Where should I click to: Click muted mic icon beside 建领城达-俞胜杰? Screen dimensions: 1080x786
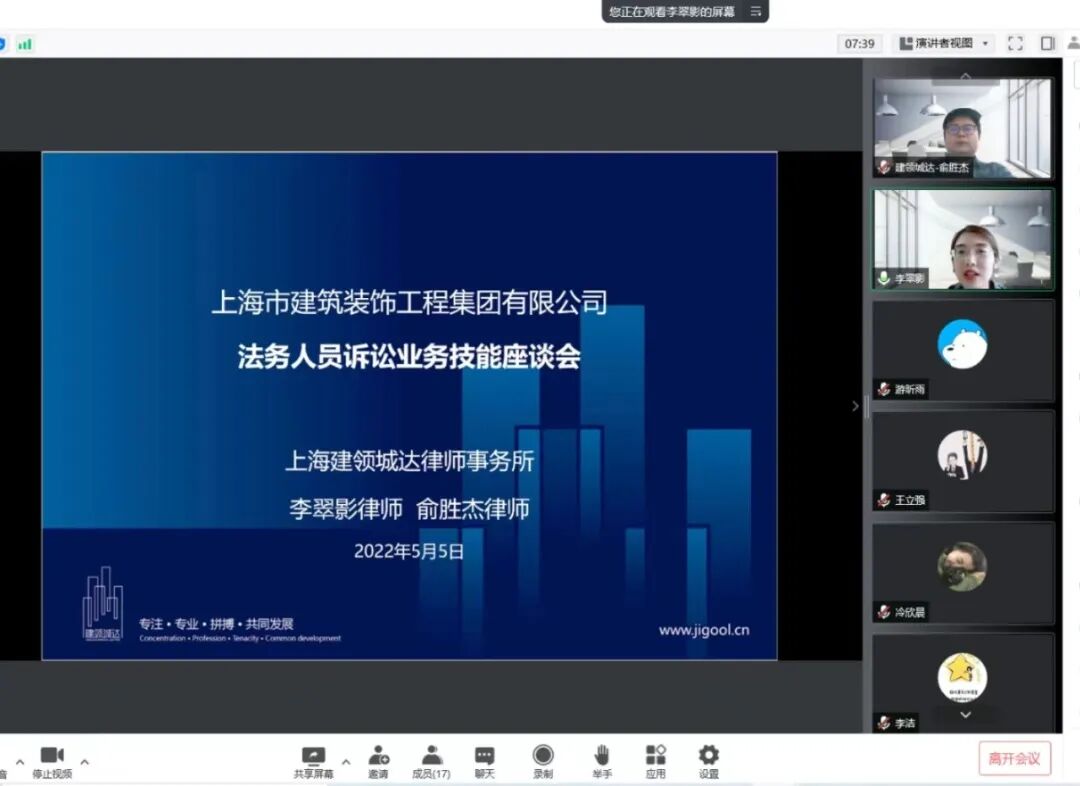tap(884, 167)
